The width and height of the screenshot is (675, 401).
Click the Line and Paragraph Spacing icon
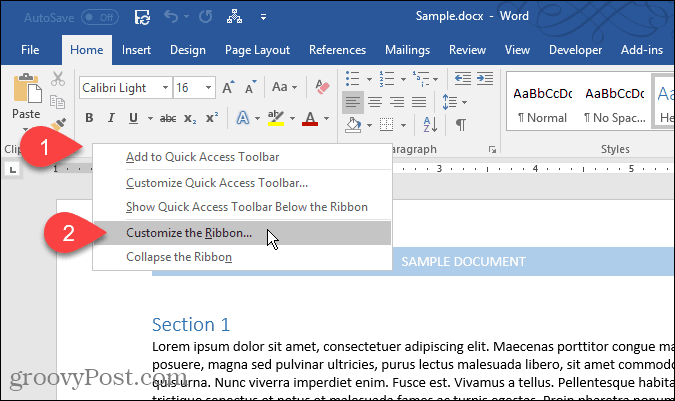450,102
